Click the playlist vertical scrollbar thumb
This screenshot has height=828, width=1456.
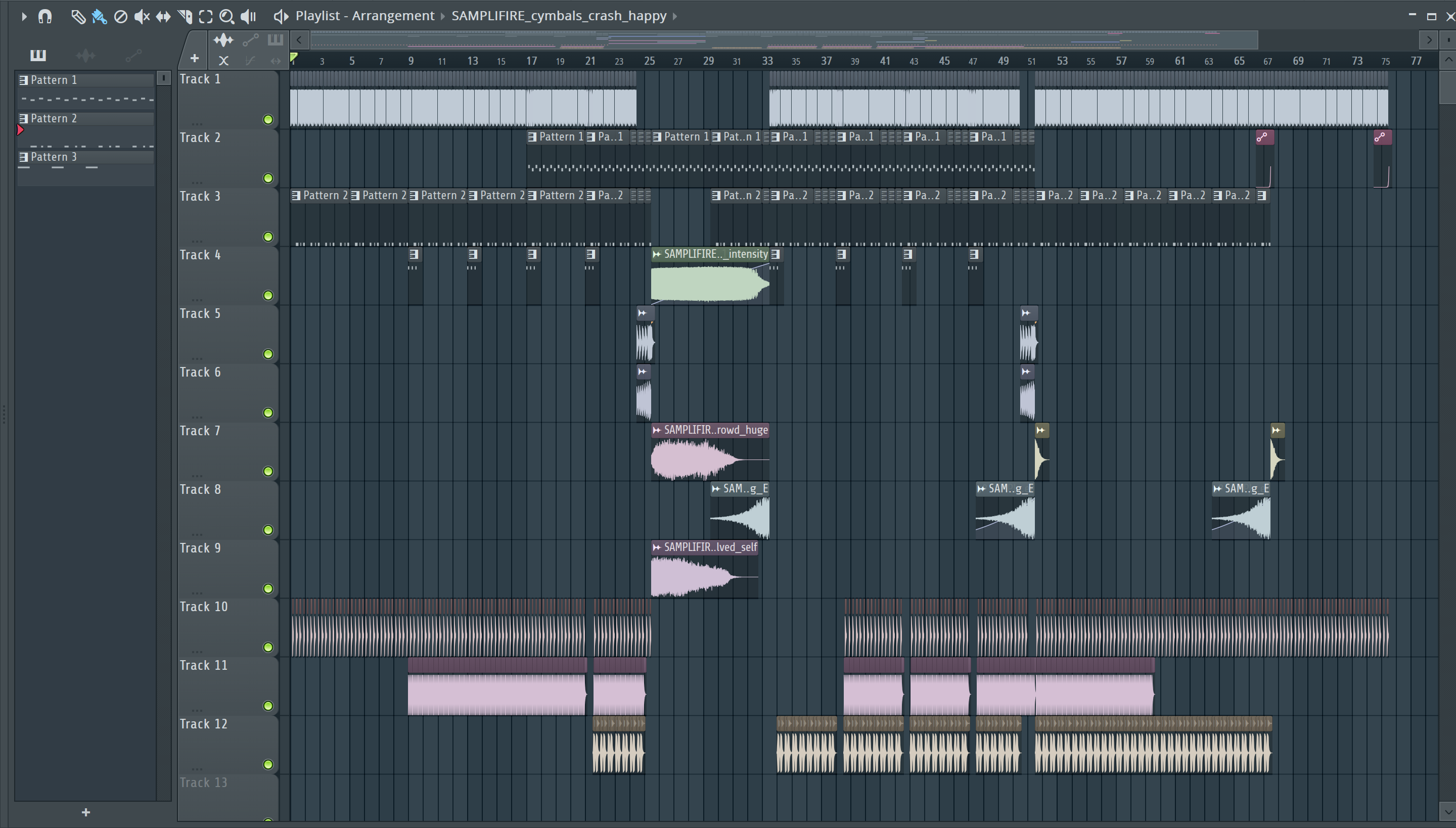point(1447,86)
